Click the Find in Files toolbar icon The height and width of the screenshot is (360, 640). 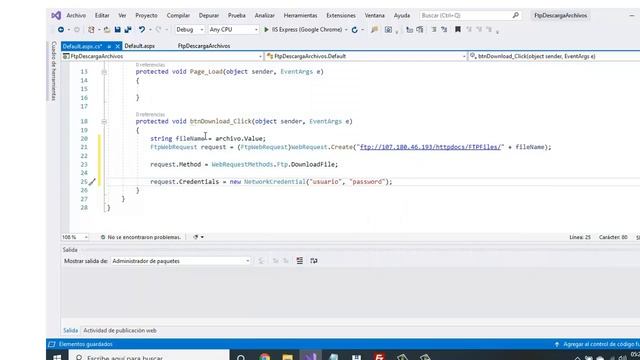point(374,29)
